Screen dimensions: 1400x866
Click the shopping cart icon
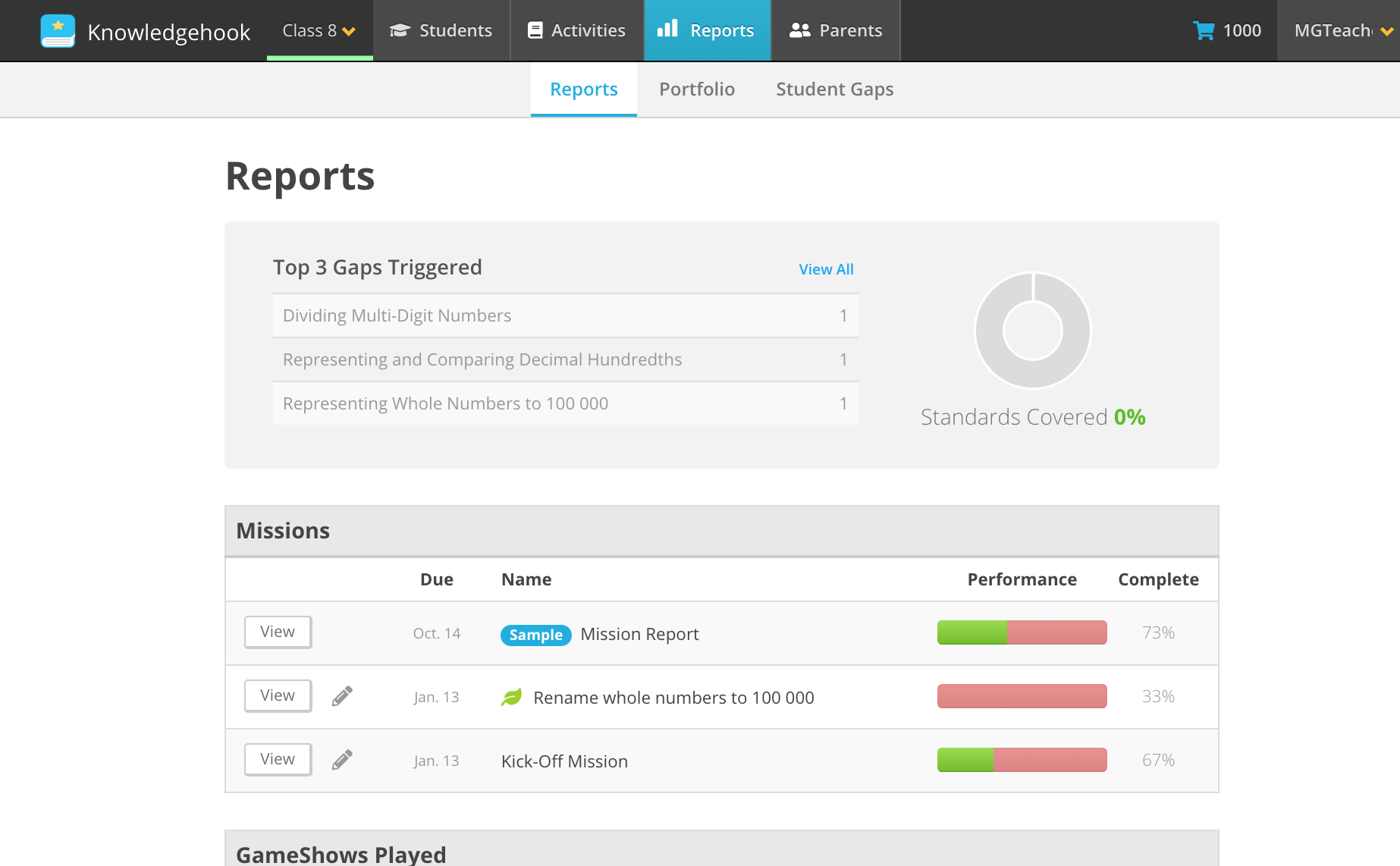[x=1204, y=31]
